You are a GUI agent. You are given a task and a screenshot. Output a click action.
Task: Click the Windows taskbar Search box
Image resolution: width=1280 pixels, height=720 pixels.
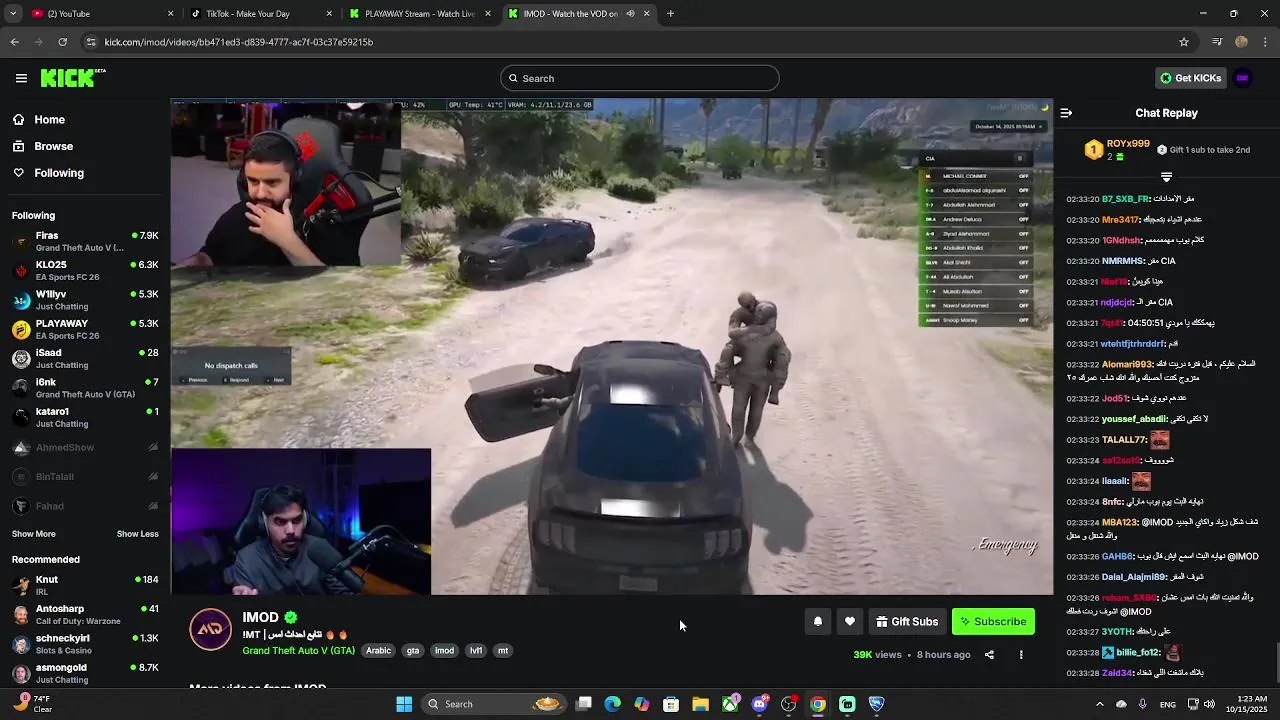[494, 704]
